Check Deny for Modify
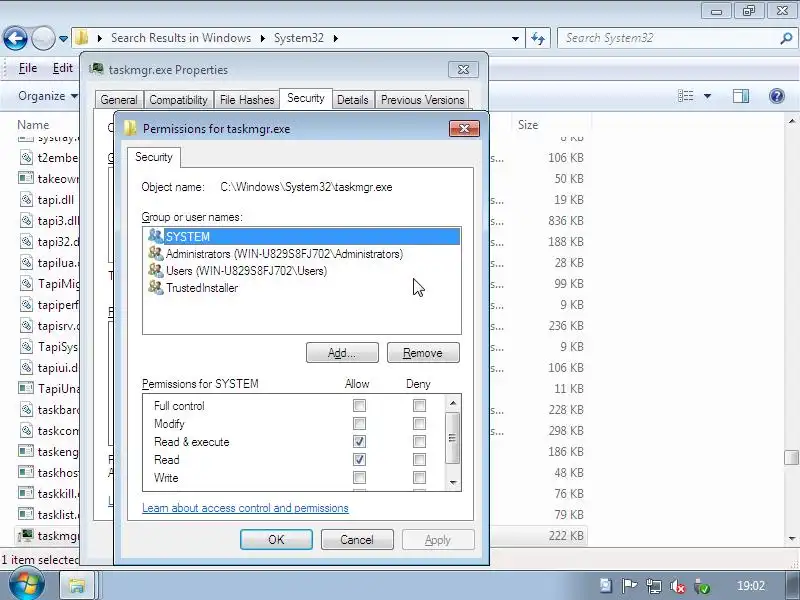This screenshot has height=600, width=800. [419, 423]
